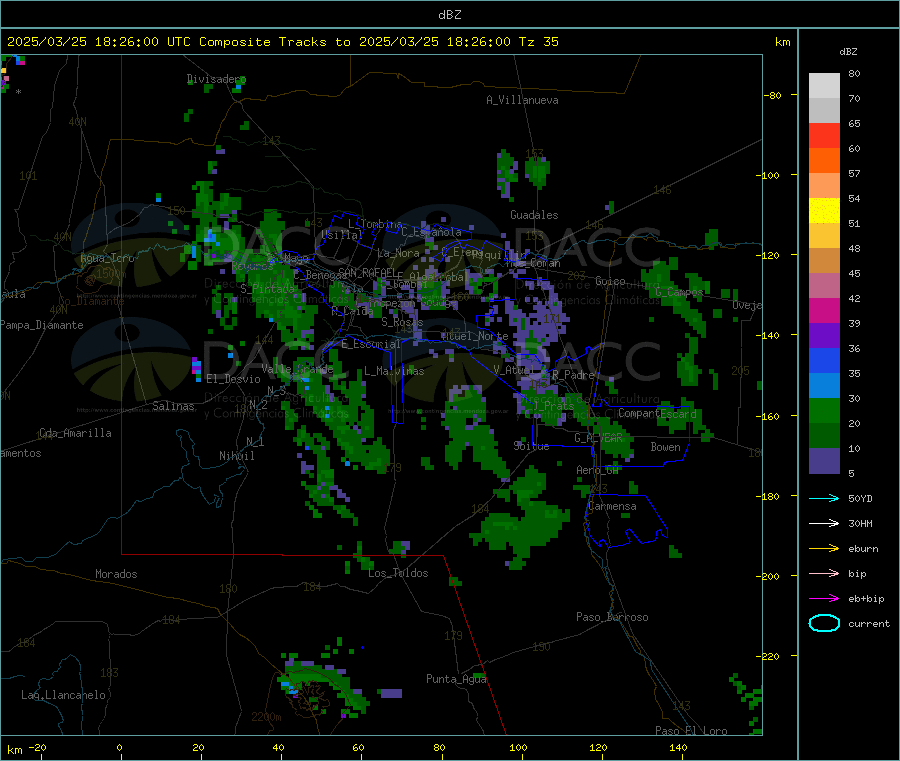Image resolution: width=900 pixels, height=761 pixels.
Task: Select the Pampa_Diamante map label
Action: pos(42,325)
